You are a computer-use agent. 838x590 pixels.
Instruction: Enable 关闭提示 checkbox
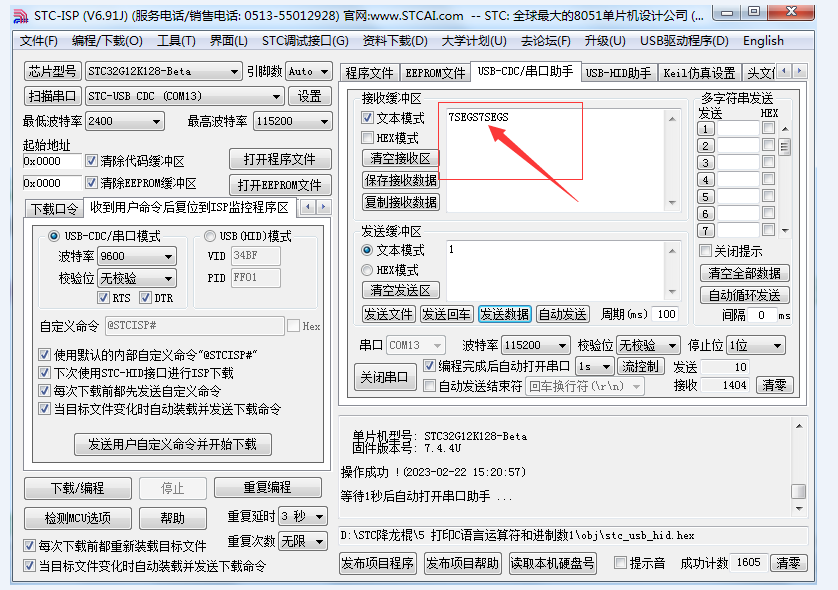[x=705, y=251]
